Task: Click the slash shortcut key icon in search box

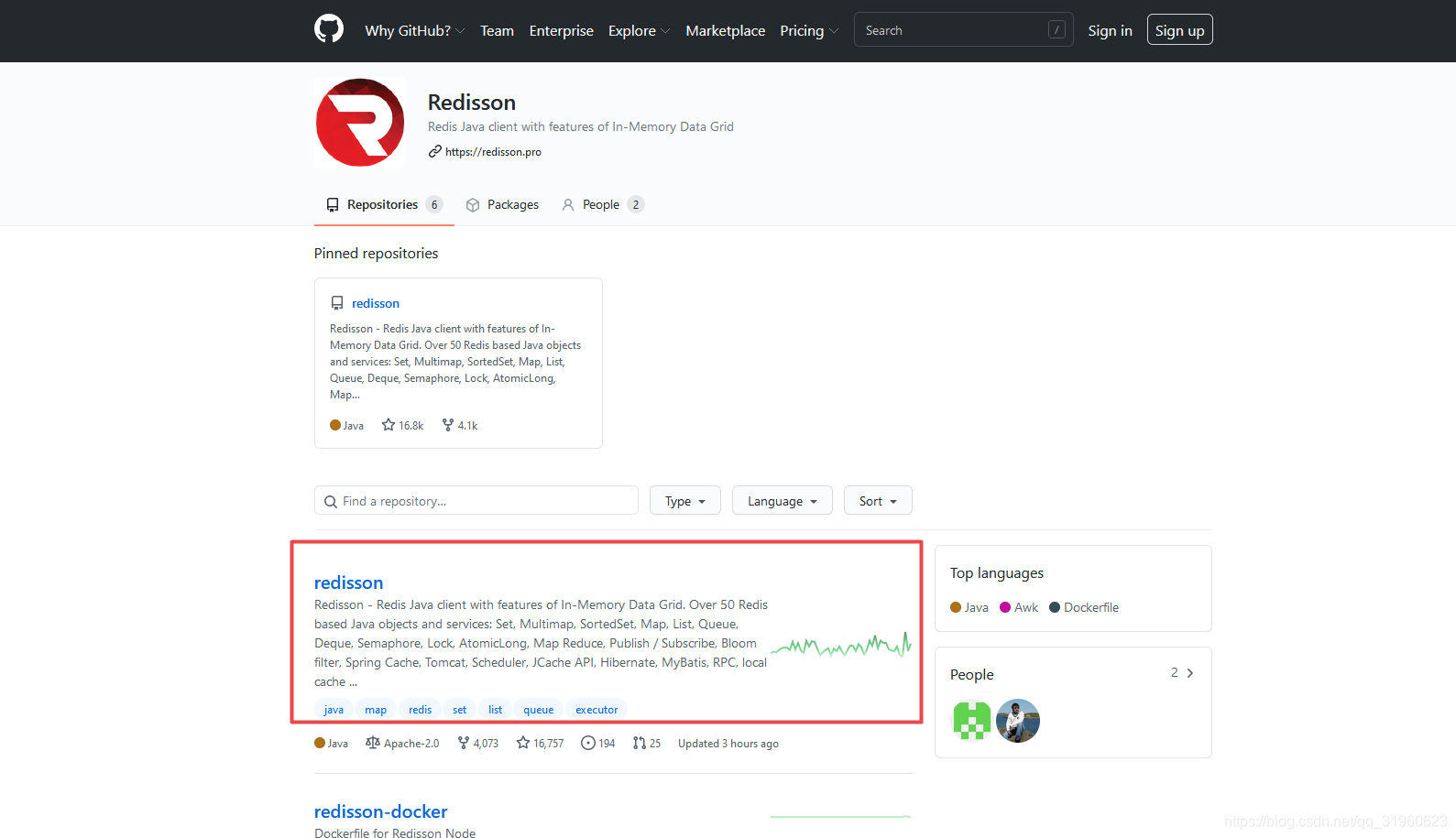Action: tap(1056, 29)
